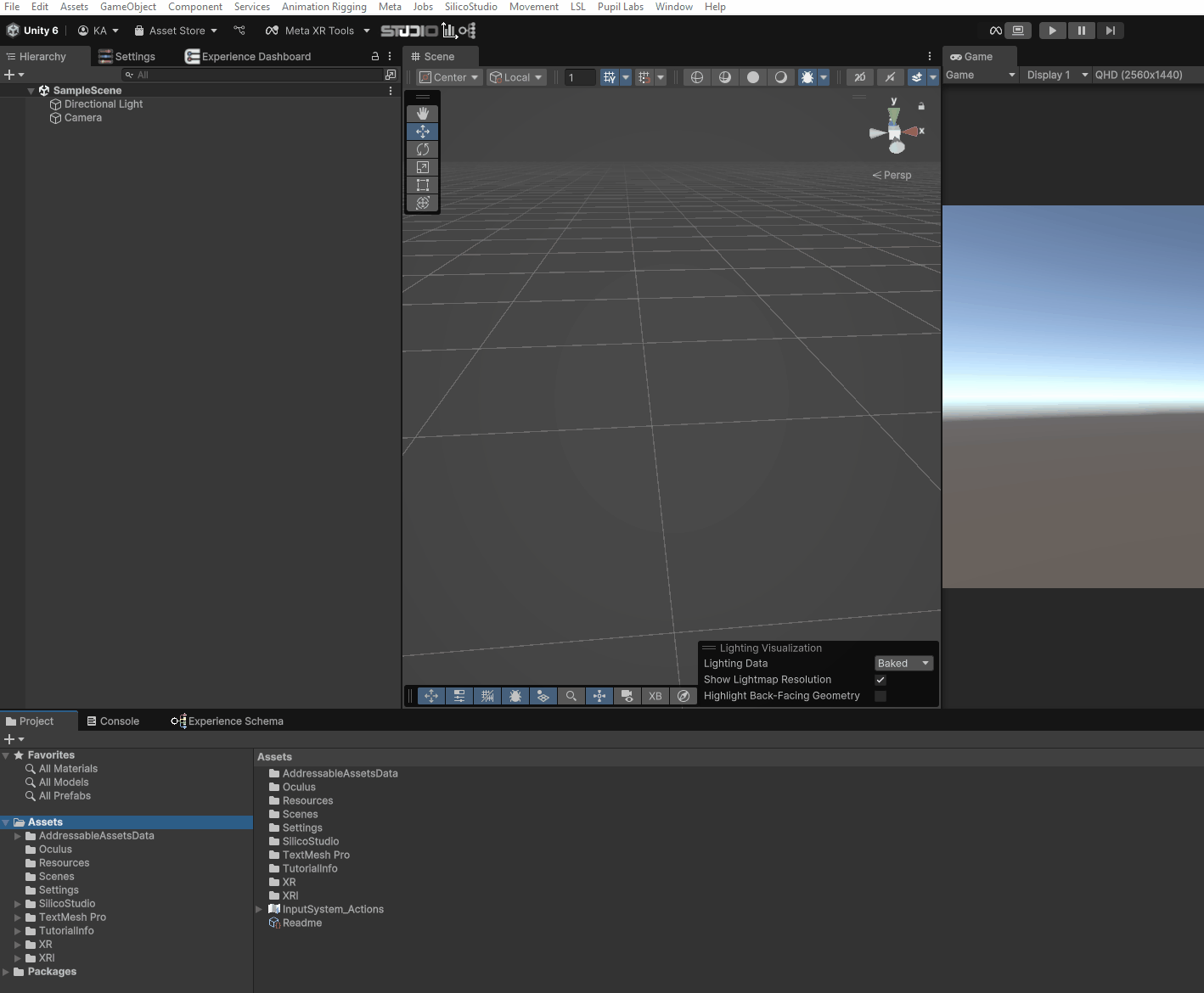The width and height of the screenshot is (1204, 993).
Task: Switch to the Experience Dashboard tab
Action: [x=248, y=56]
